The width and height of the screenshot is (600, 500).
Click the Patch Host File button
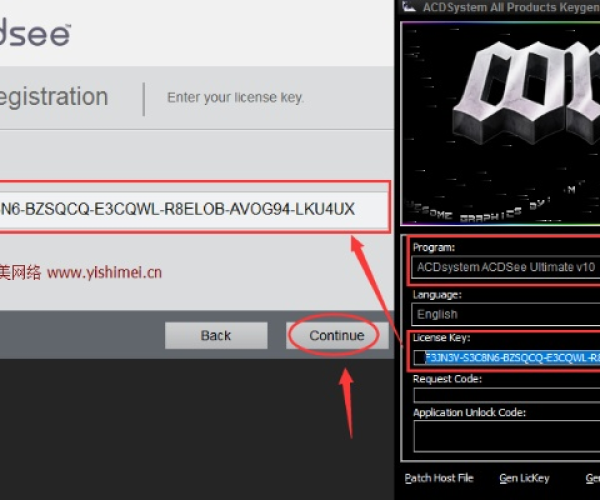click(x=439, y=478)
